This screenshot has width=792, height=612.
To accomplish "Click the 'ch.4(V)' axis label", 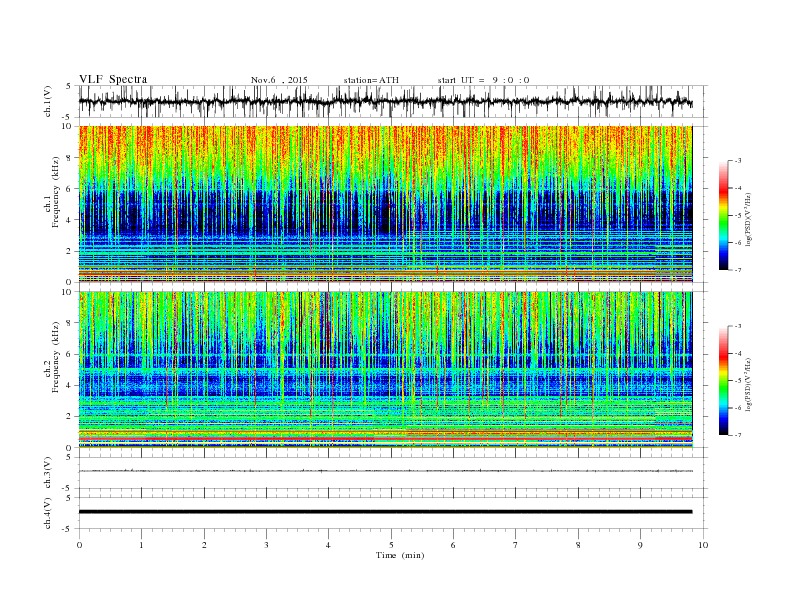I will (x=48, y=513).
